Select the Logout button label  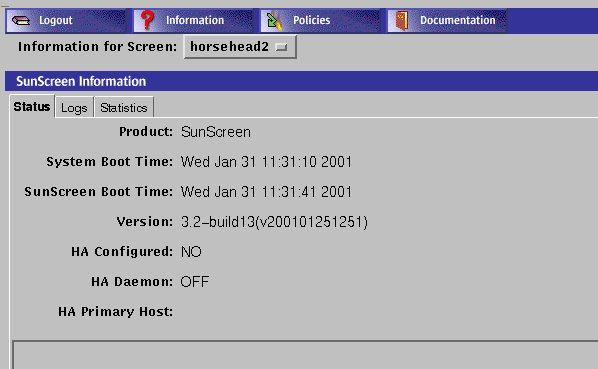(x=56, y=20)
